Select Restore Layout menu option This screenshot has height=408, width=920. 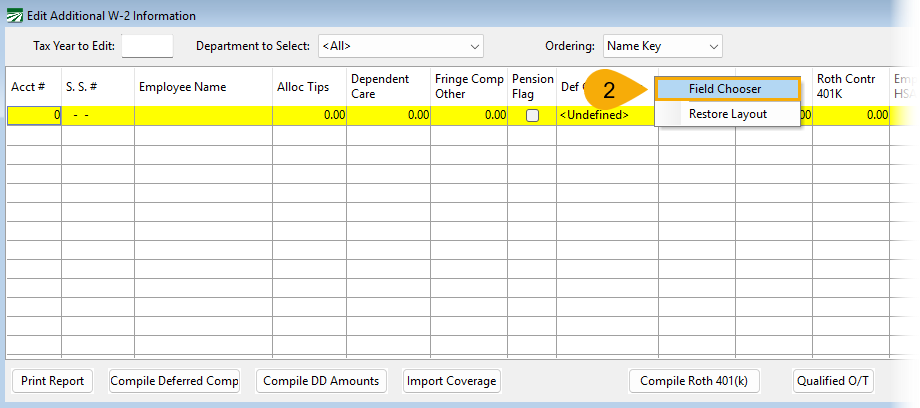click(x=727, y=114)
